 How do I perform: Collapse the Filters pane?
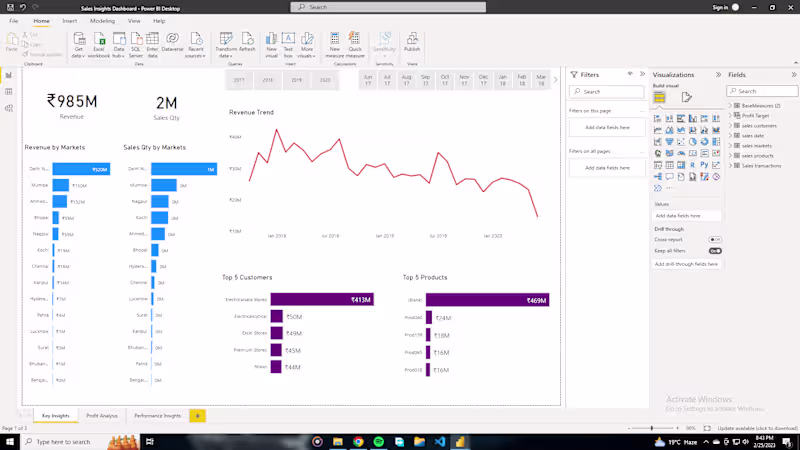[x=642, y=74]
